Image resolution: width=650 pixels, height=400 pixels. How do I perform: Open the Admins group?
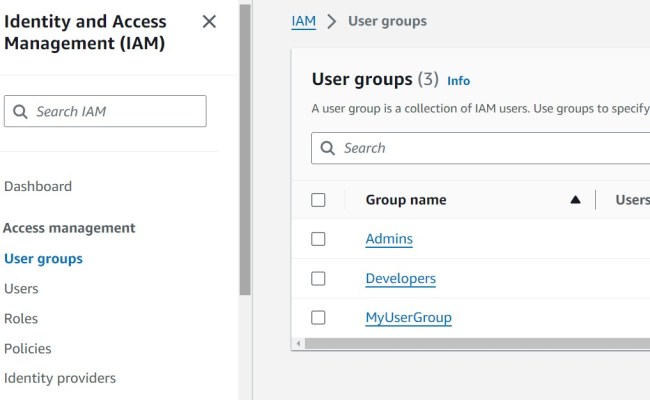(389, 239)
